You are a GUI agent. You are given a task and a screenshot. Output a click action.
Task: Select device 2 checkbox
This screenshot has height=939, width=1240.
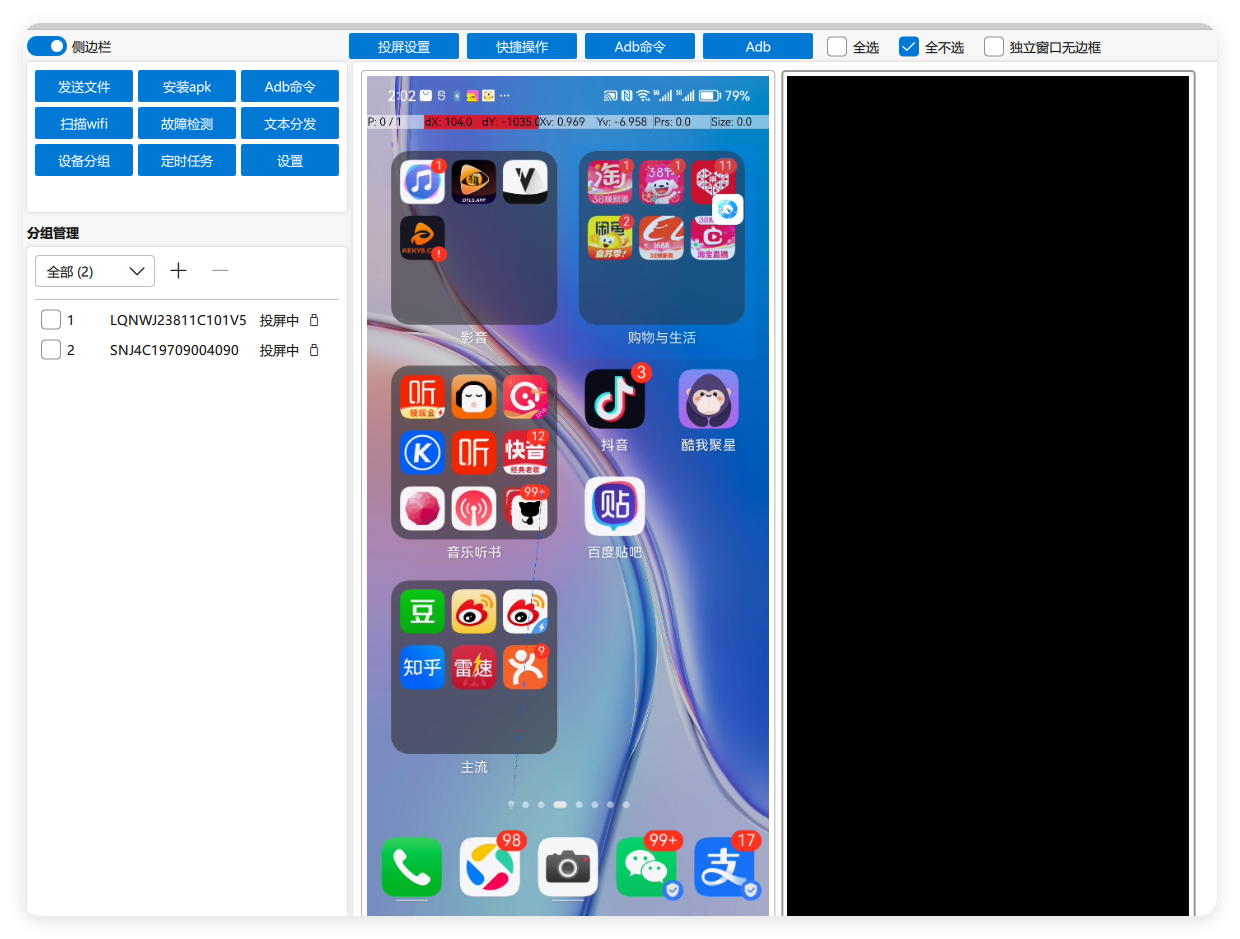[x=51, y=350]
